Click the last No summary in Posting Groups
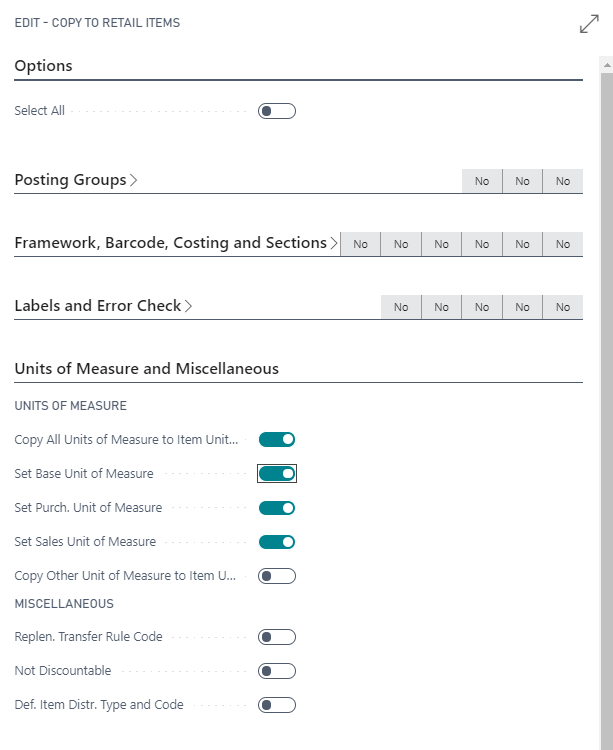613x750 pixels. click(563, 181)
